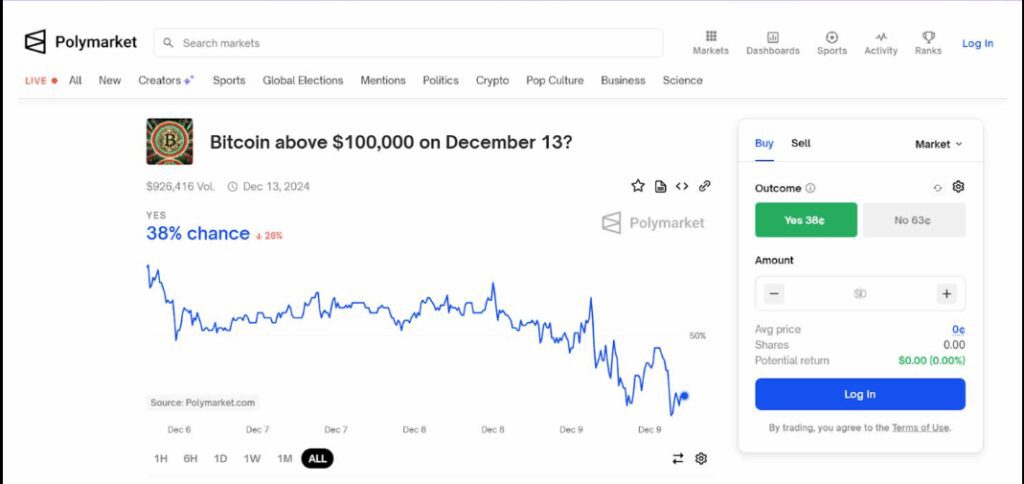Open the Creators category menu
The height and width of the screenshot is (484, 1024).
click(x=166, y=80)
